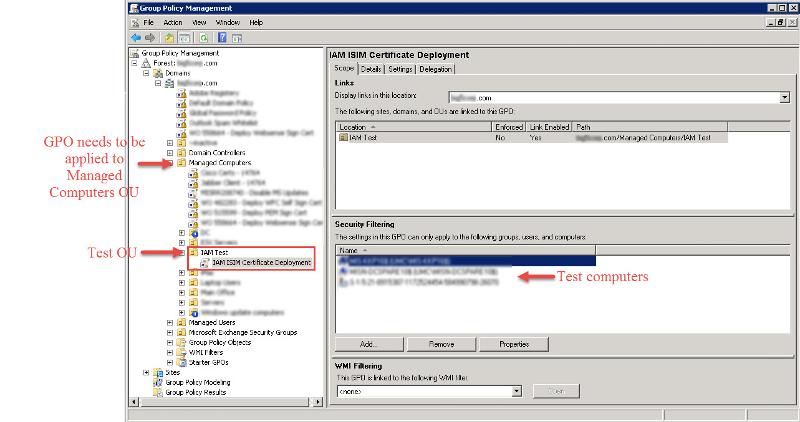Toggle the Show/Hide Console Tree toolbar icon

tap(185, 38)
